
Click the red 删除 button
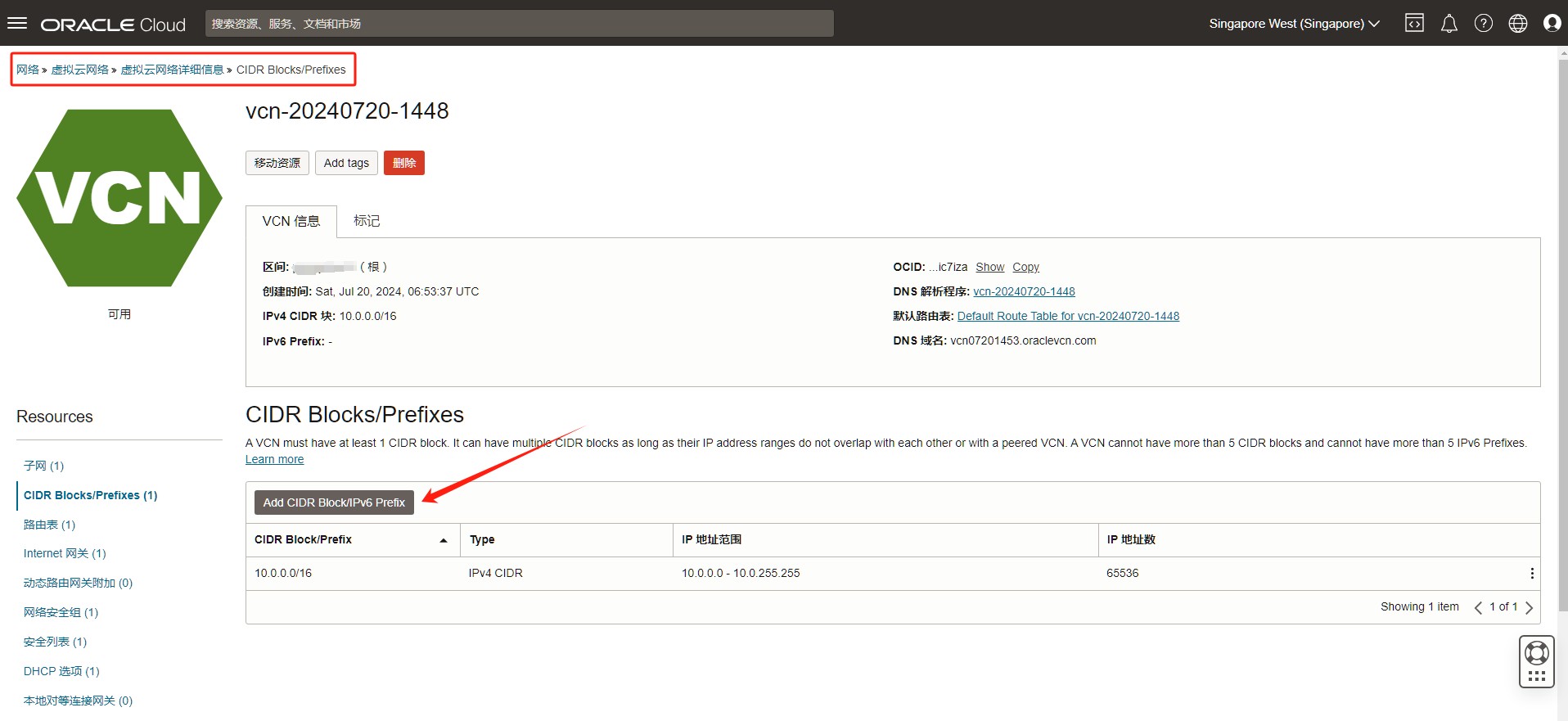[404, 163]
